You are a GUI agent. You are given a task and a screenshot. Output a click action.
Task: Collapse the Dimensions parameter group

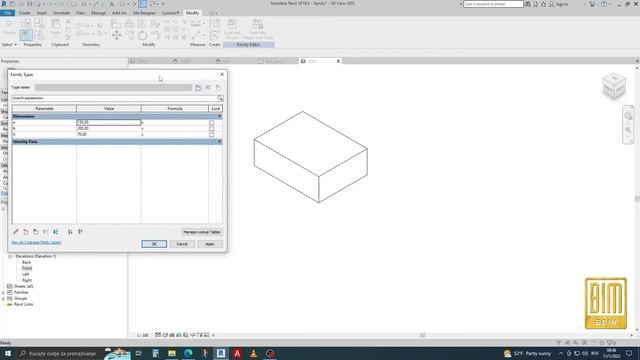coord(220,116)
